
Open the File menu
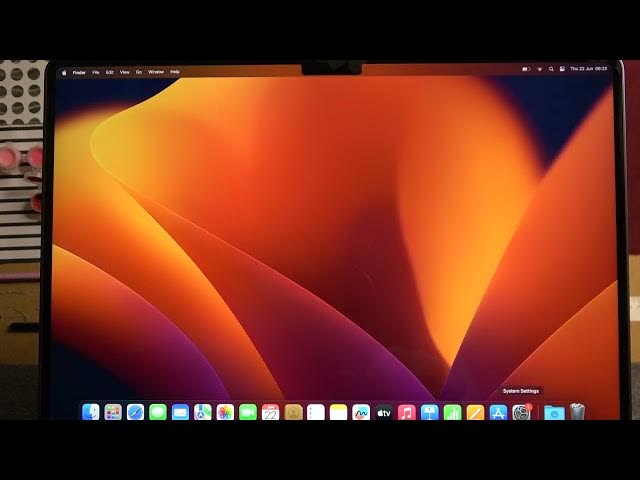tap(96, 72)
